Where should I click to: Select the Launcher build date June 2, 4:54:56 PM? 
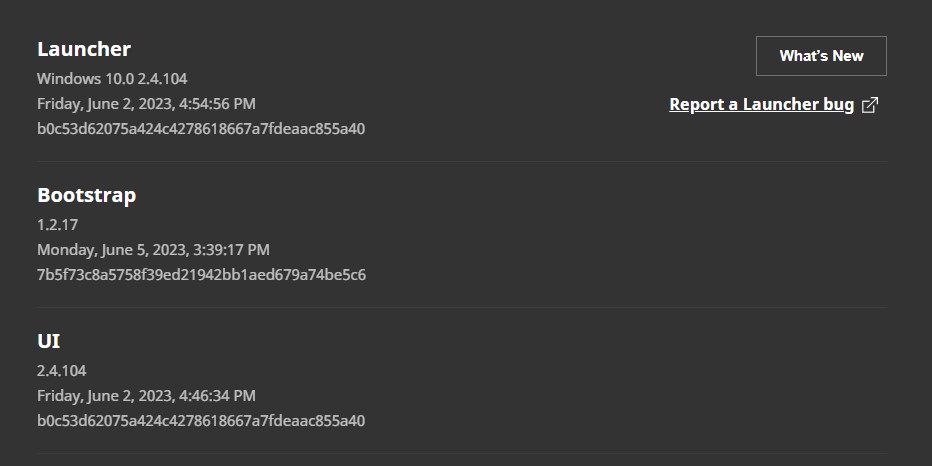[146, 103]
